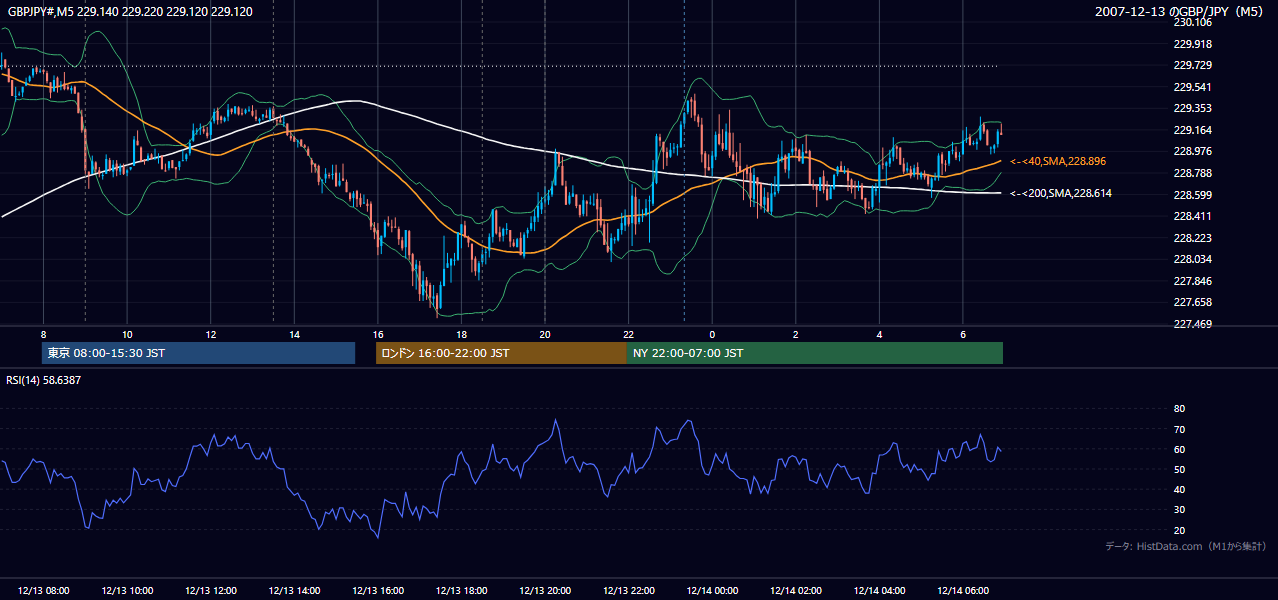This screenshot has width=1278, height=600.
Task: Click the 12/13 20:00 time label
Action: pyautogui.click(x=545, y=591)
